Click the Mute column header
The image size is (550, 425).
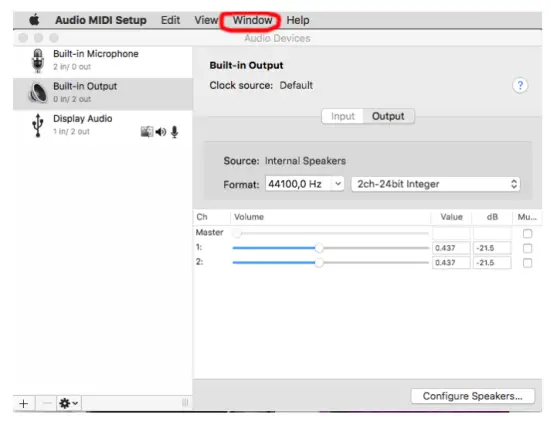click(x=527, y=217)
